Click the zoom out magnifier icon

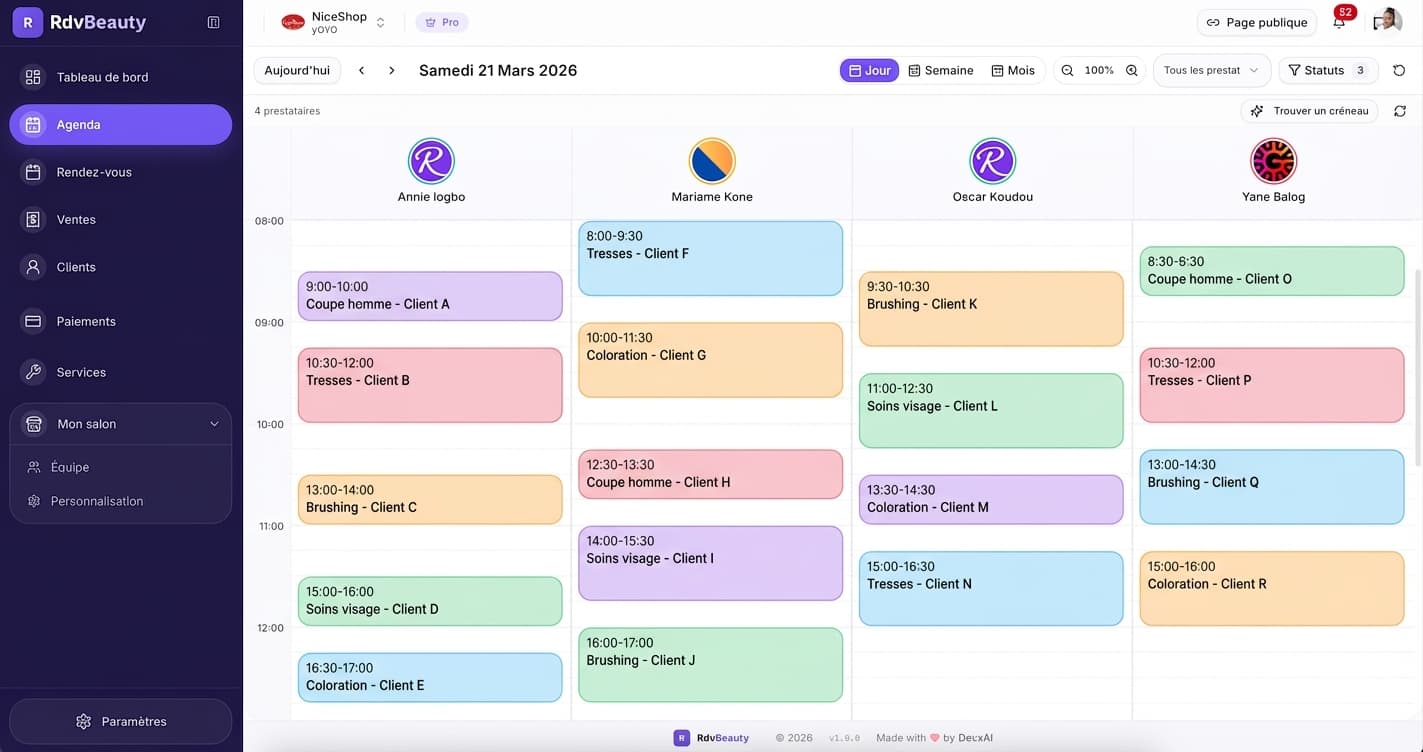pos(1067,70)
